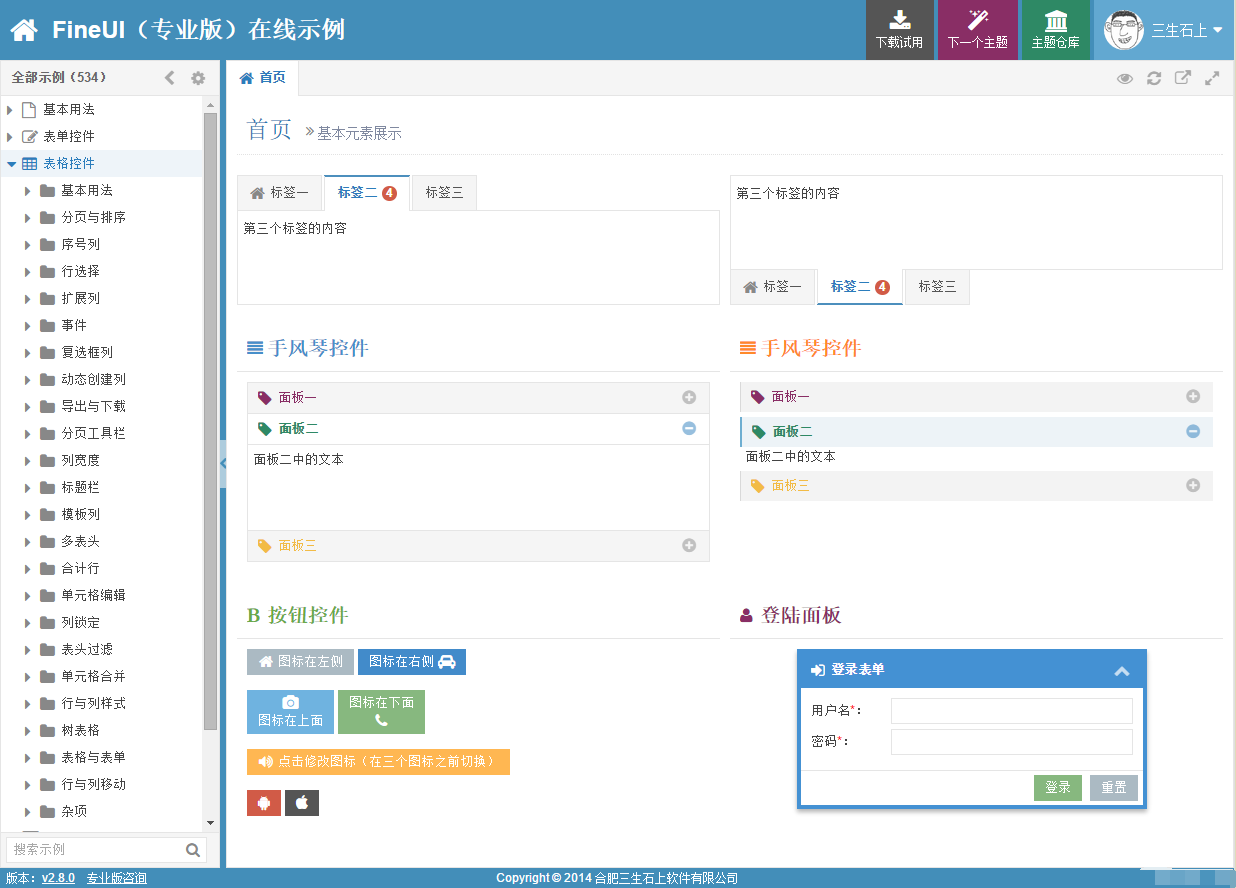Click the home logo icon beside FineUI title
The width and height of the screenshot is (1236, 888).
pyautogui.click(x=24, y=30)
